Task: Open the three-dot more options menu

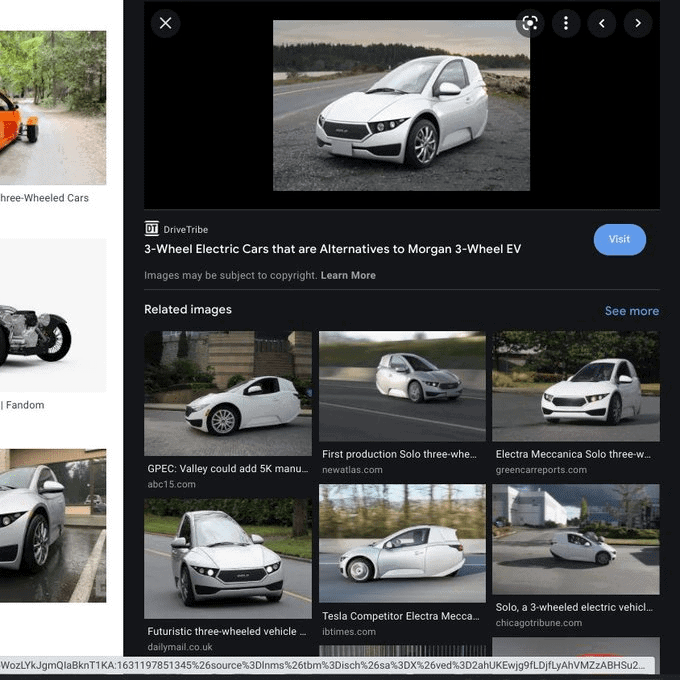Action: pos(566,23)
